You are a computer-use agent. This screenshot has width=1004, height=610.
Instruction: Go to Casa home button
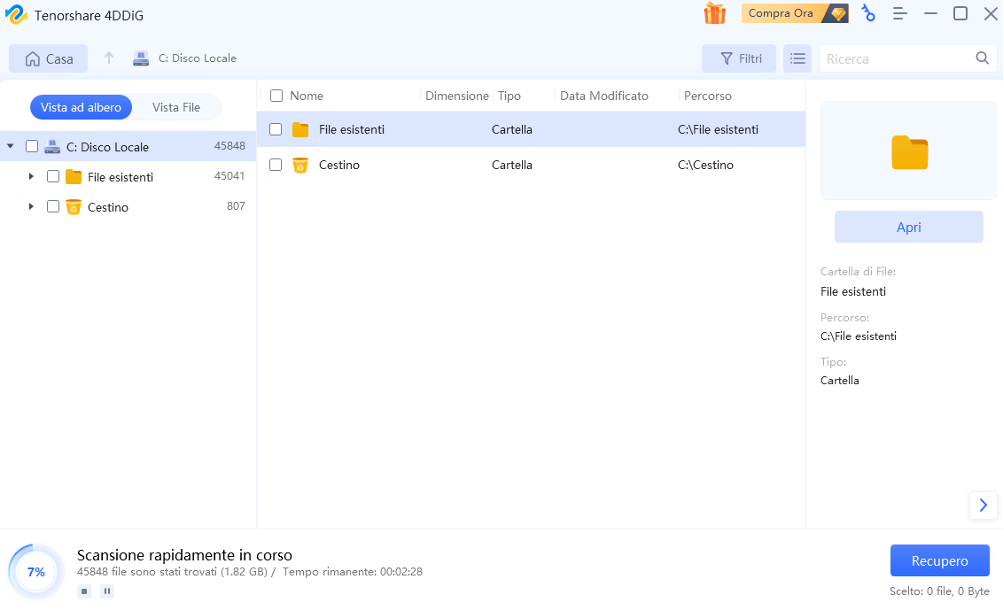coord(49,59)
